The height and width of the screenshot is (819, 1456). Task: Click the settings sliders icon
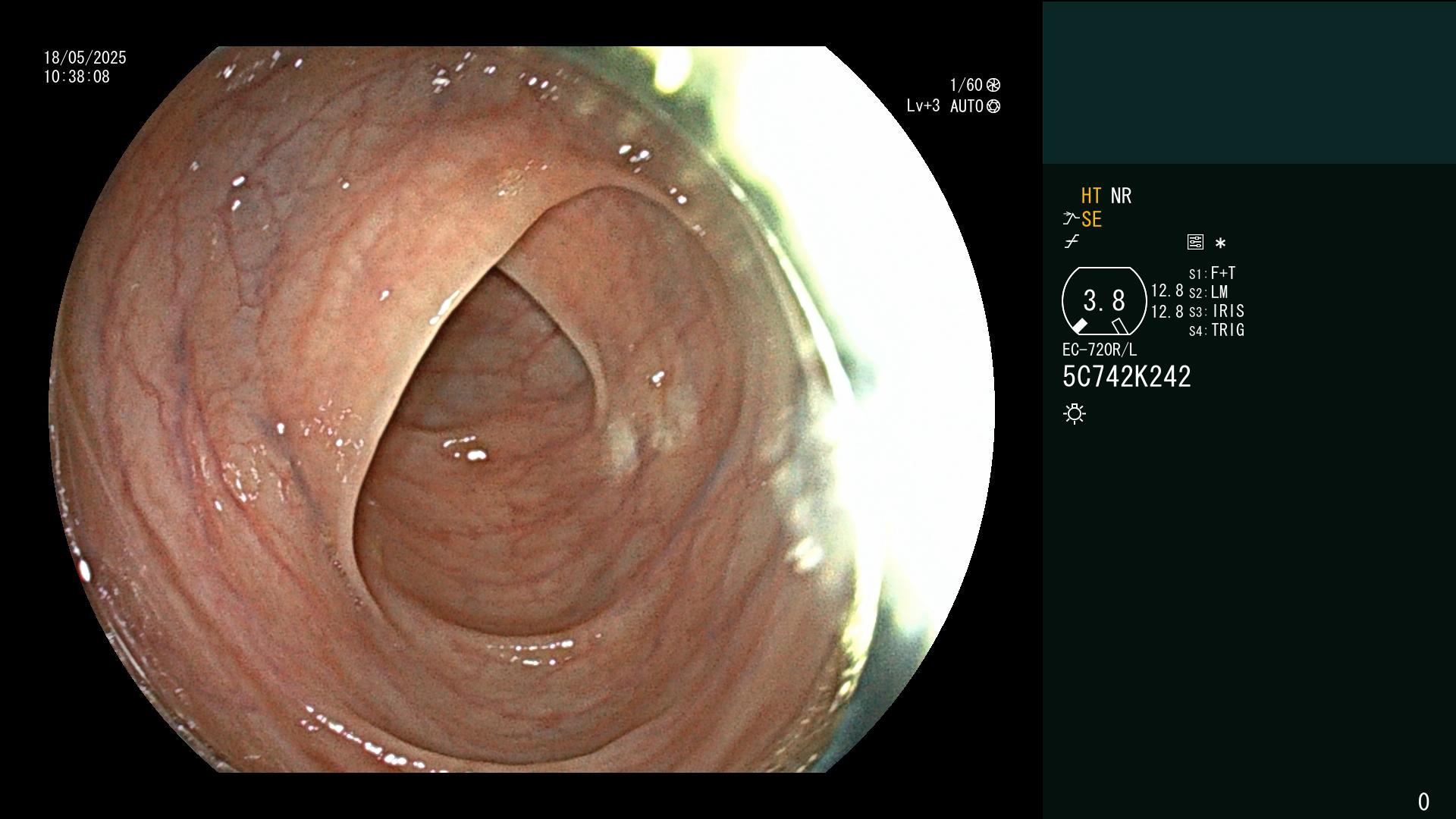1195,243
